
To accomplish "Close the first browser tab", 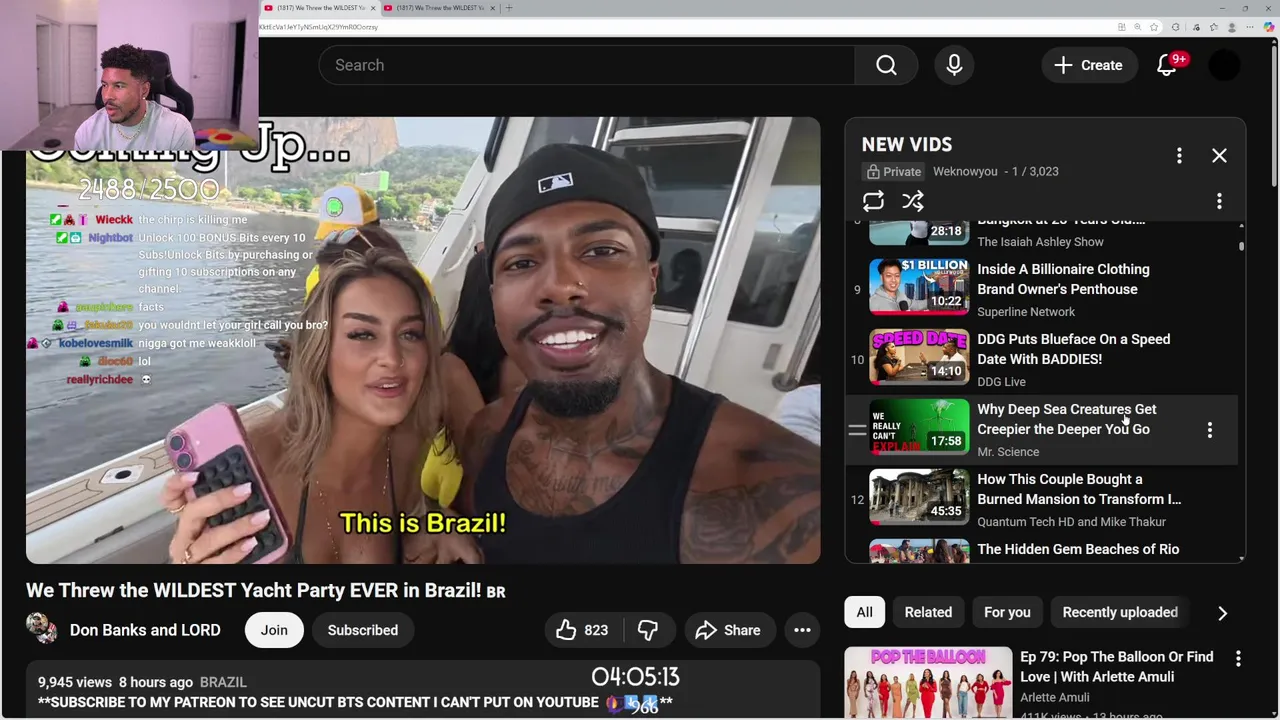I will (x=373, y=8).
